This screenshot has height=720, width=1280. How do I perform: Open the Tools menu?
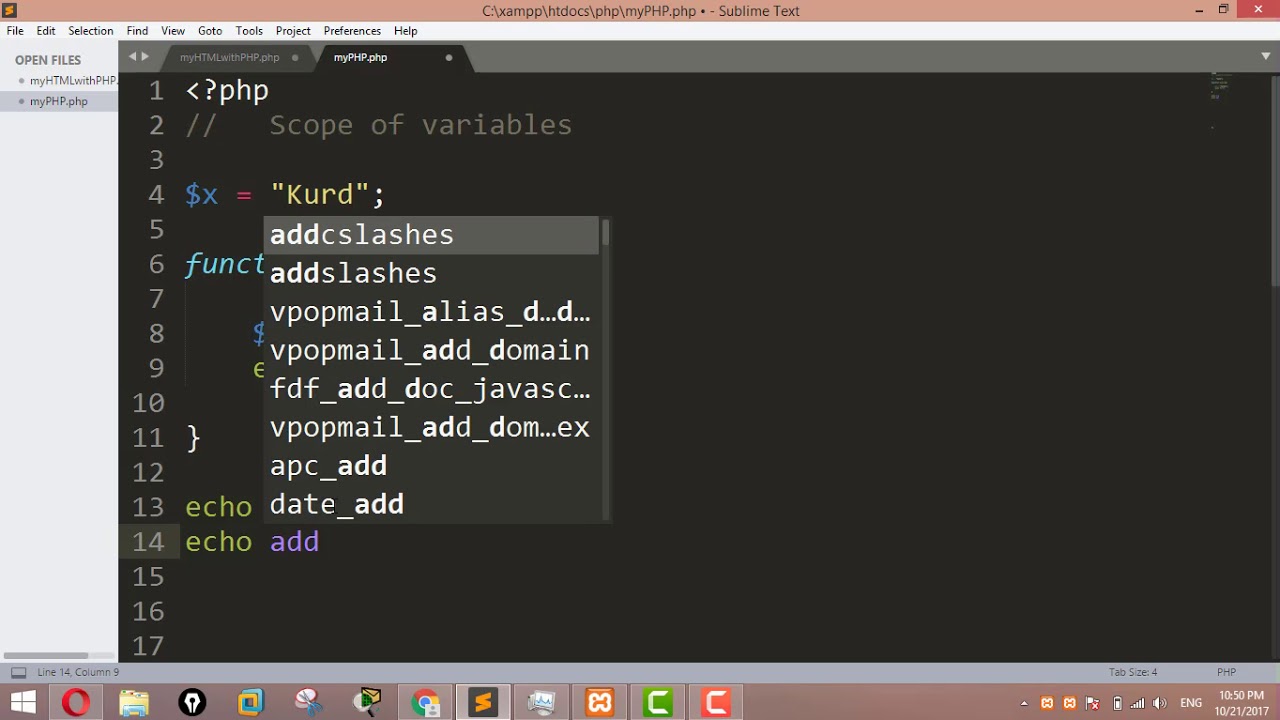pos(249,31)
